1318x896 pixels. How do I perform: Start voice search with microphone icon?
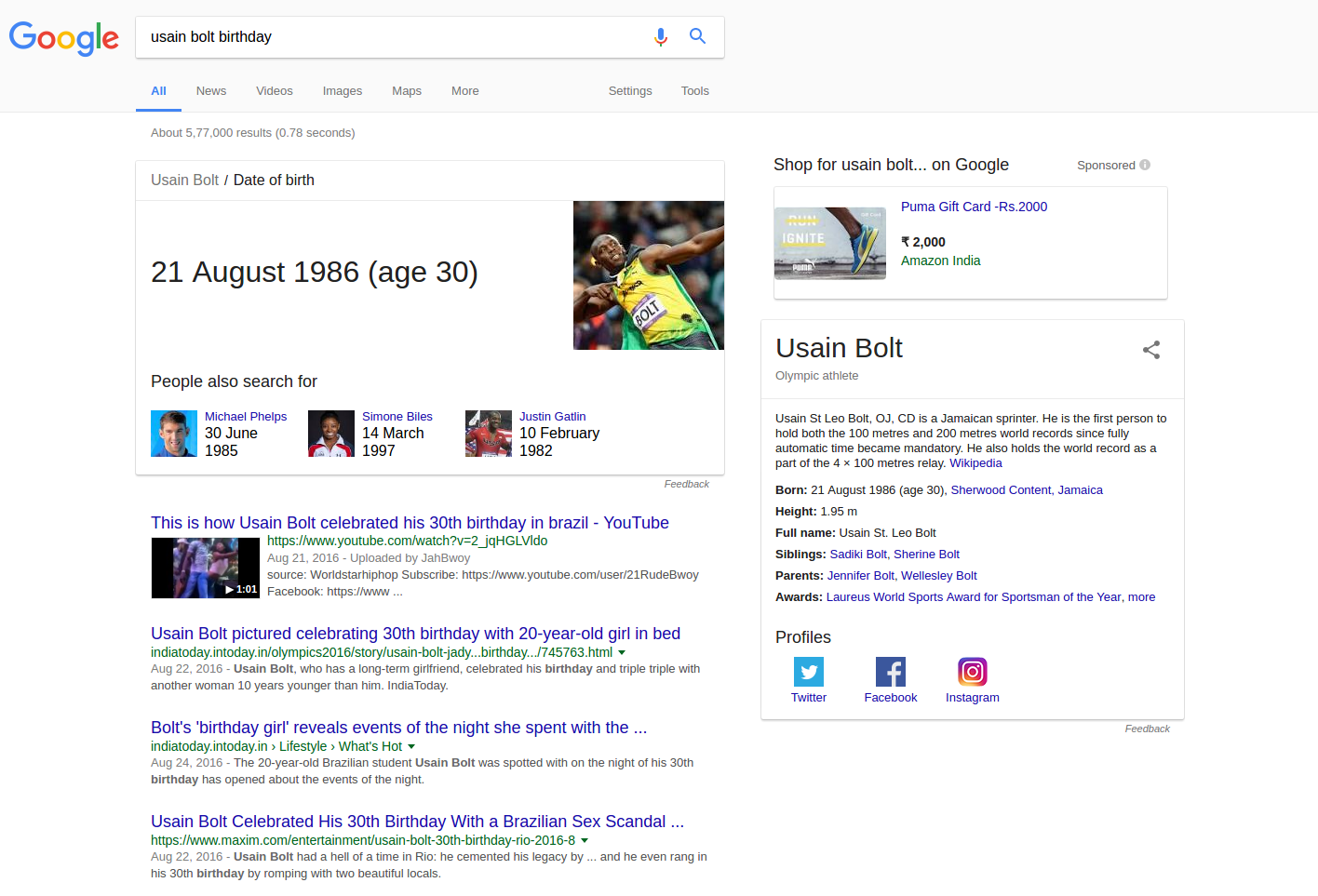(x=661, y=37)
